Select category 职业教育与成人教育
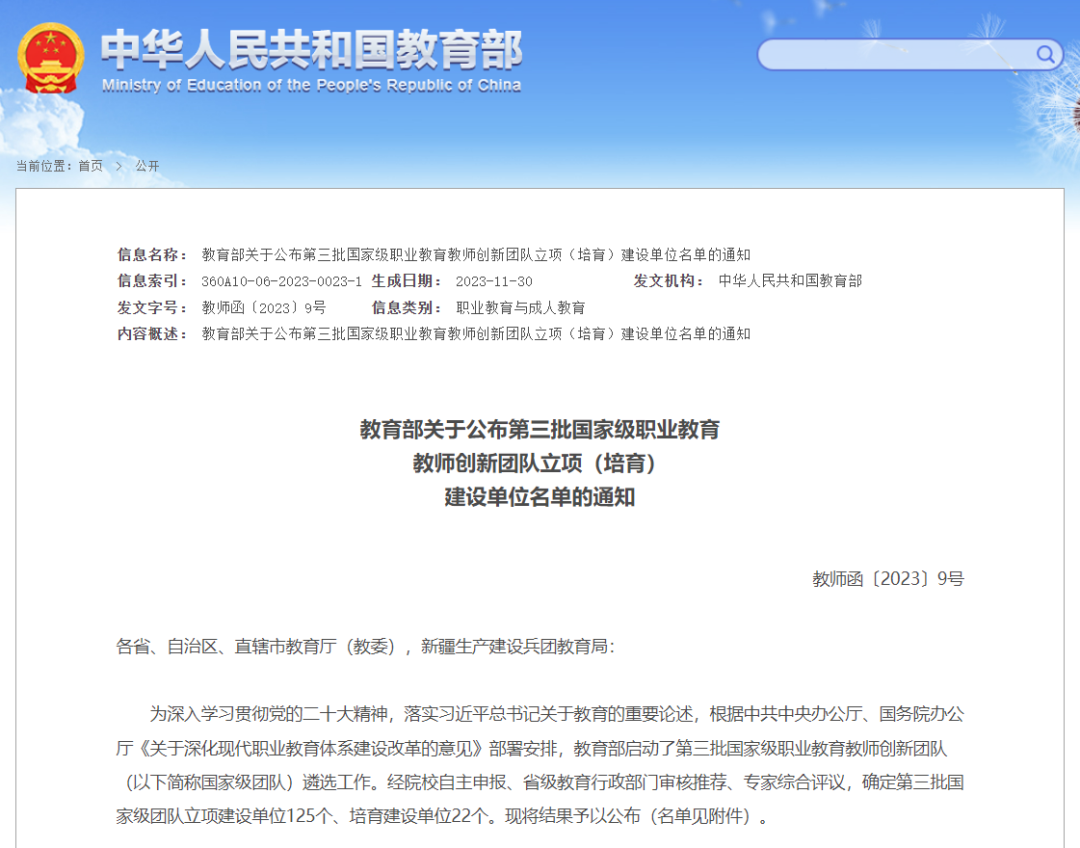Screen dimensions: 1080x848 (520, 307)
